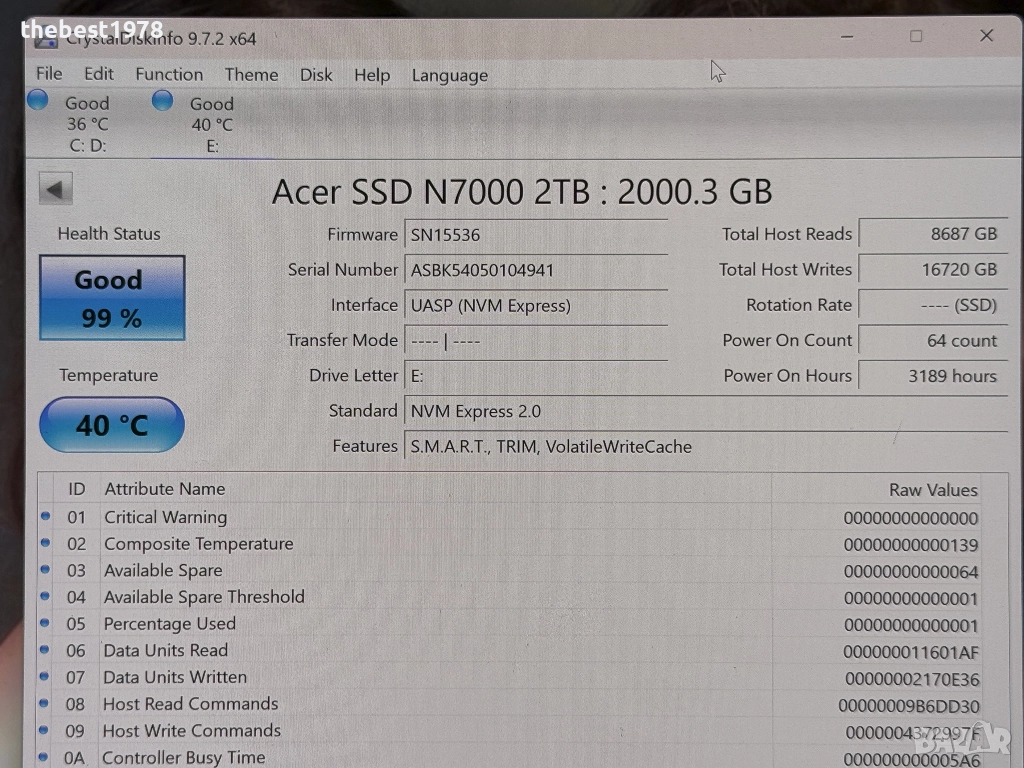
Task: Open the Edit menu
Action: click(98, 74)
